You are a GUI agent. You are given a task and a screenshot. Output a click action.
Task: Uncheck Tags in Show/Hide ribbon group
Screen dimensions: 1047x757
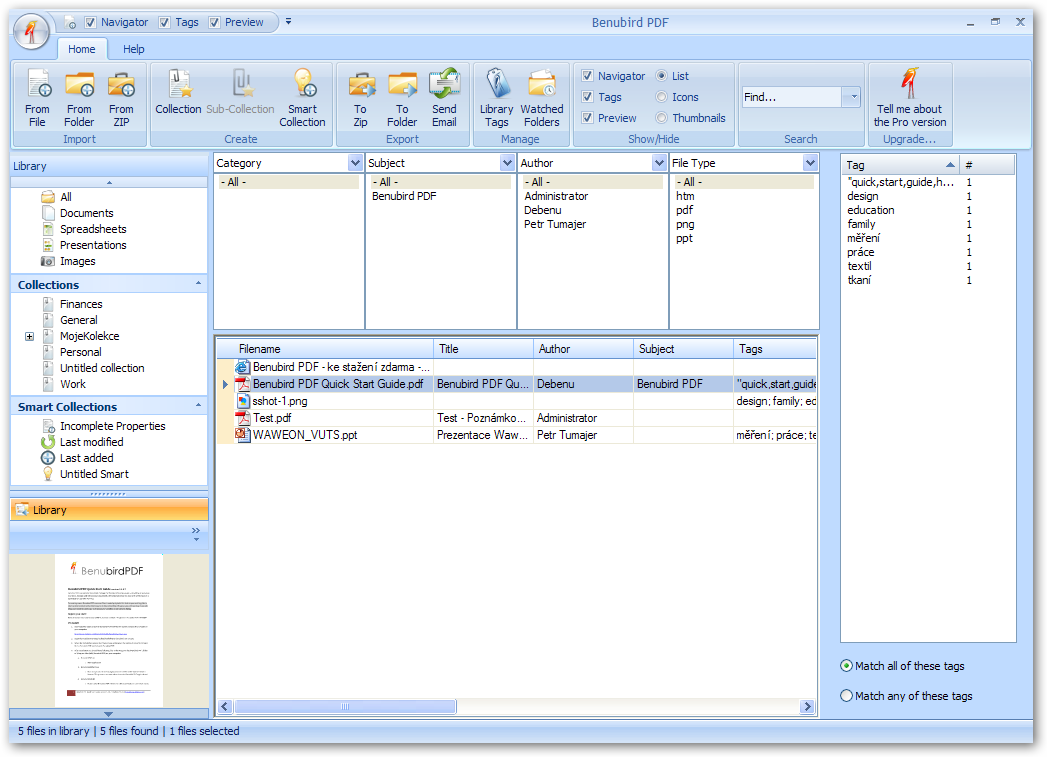coord(587,97)
